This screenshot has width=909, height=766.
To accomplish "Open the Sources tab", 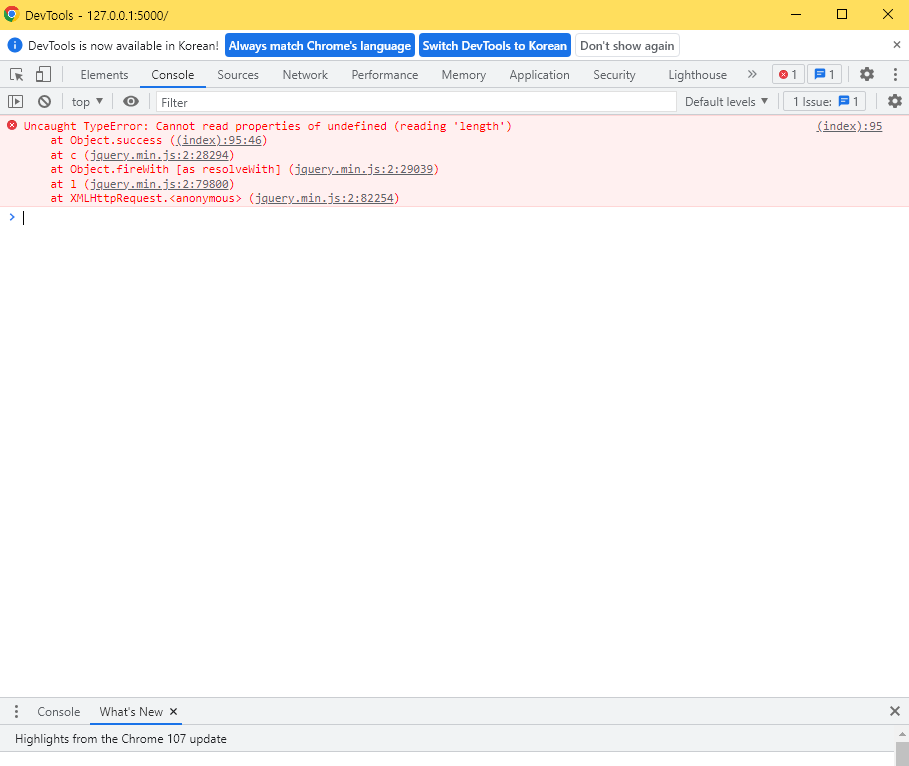I will (238, 75).
